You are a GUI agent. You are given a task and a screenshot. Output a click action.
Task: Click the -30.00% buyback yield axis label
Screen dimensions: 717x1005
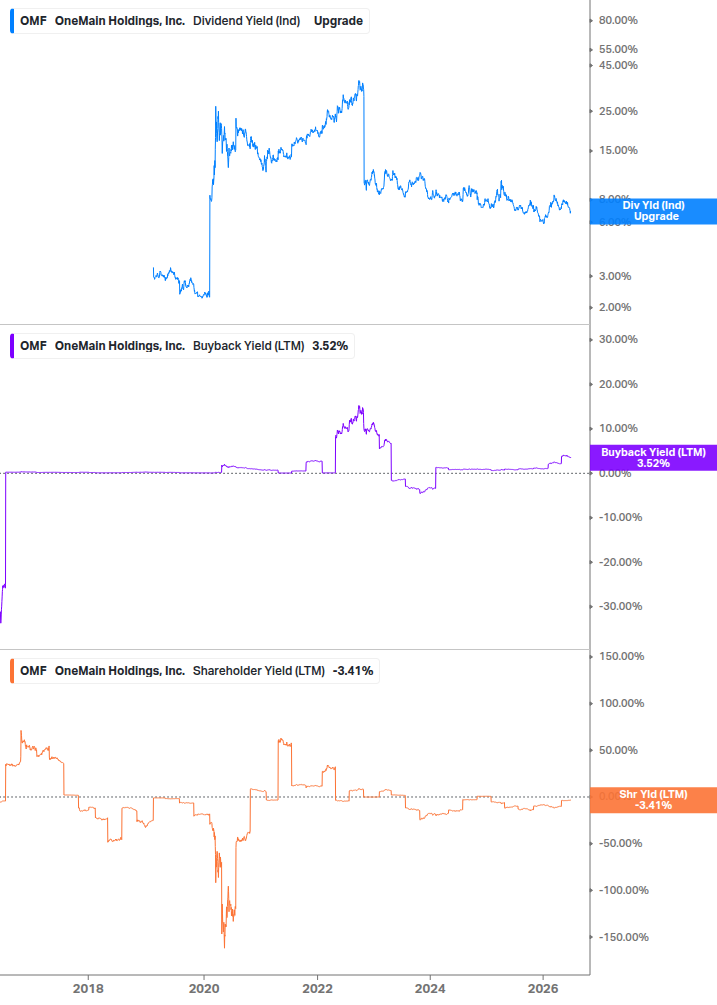(620, 606)
